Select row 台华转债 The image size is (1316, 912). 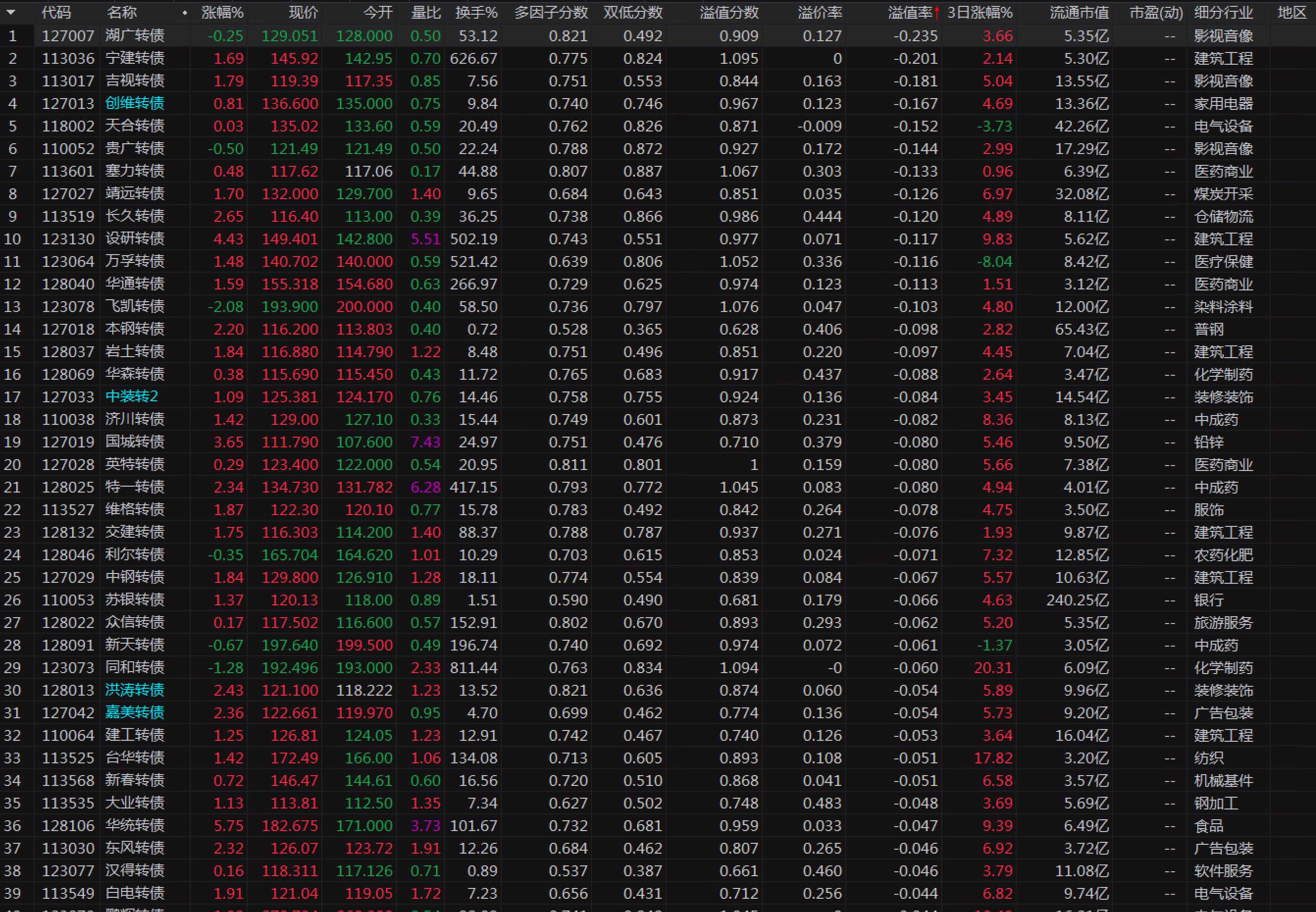(x=658, y=758)
